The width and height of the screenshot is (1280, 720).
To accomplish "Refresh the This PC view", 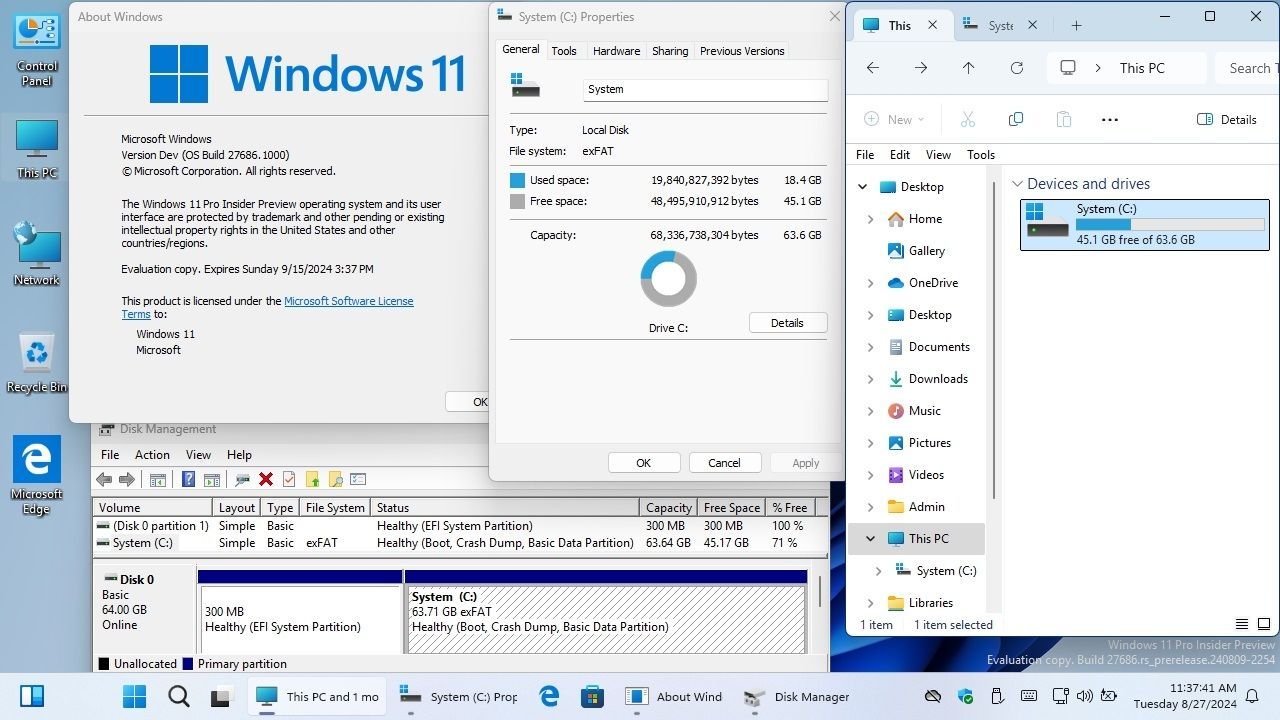I will click(x=1017, y=68).
